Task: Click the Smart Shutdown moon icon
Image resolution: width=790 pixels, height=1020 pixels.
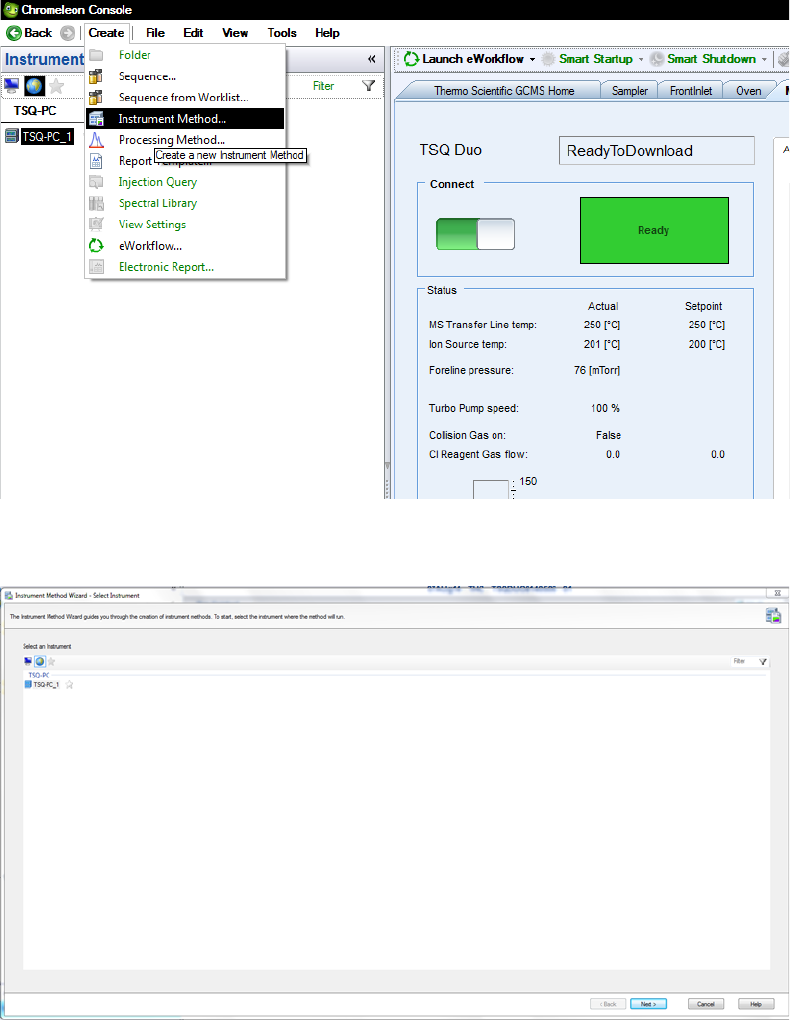Action: click(657, 59)
